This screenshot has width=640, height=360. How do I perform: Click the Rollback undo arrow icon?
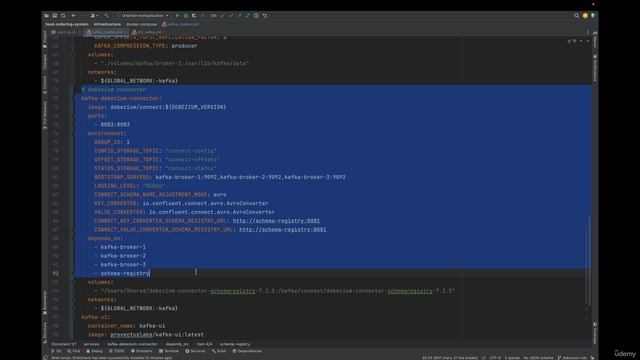265,16
